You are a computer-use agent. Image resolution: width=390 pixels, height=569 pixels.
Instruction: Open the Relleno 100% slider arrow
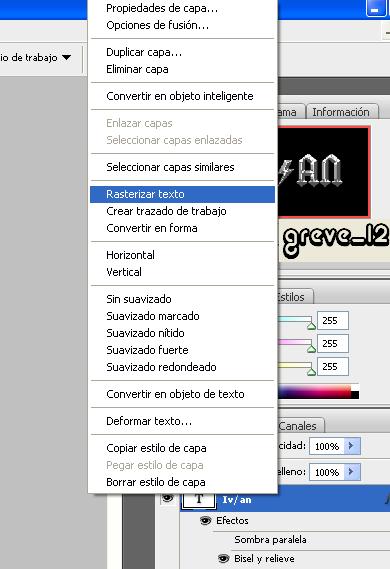click(352, 472)
